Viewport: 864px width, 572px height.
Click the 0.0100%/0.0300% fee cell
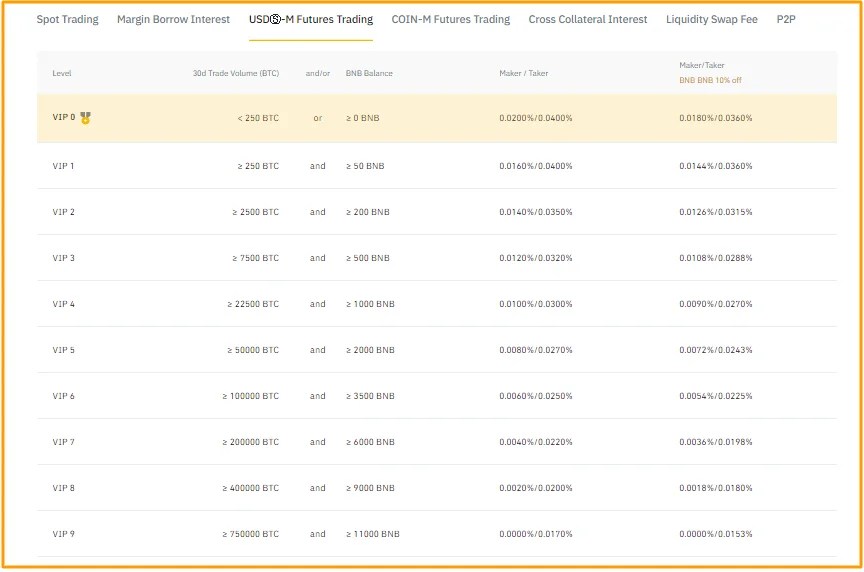pyautogui.click(x=536, y=304)
